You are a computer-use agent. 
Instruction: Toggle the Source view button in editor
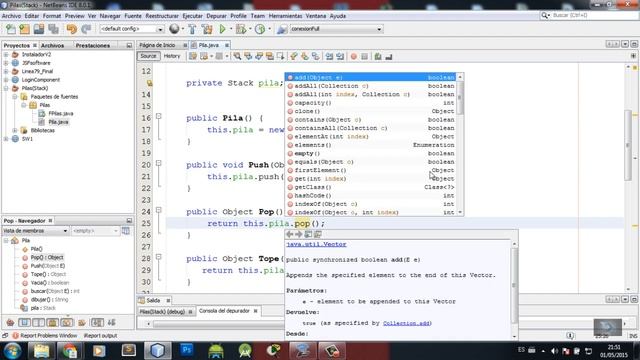click(x=149, y=56)
